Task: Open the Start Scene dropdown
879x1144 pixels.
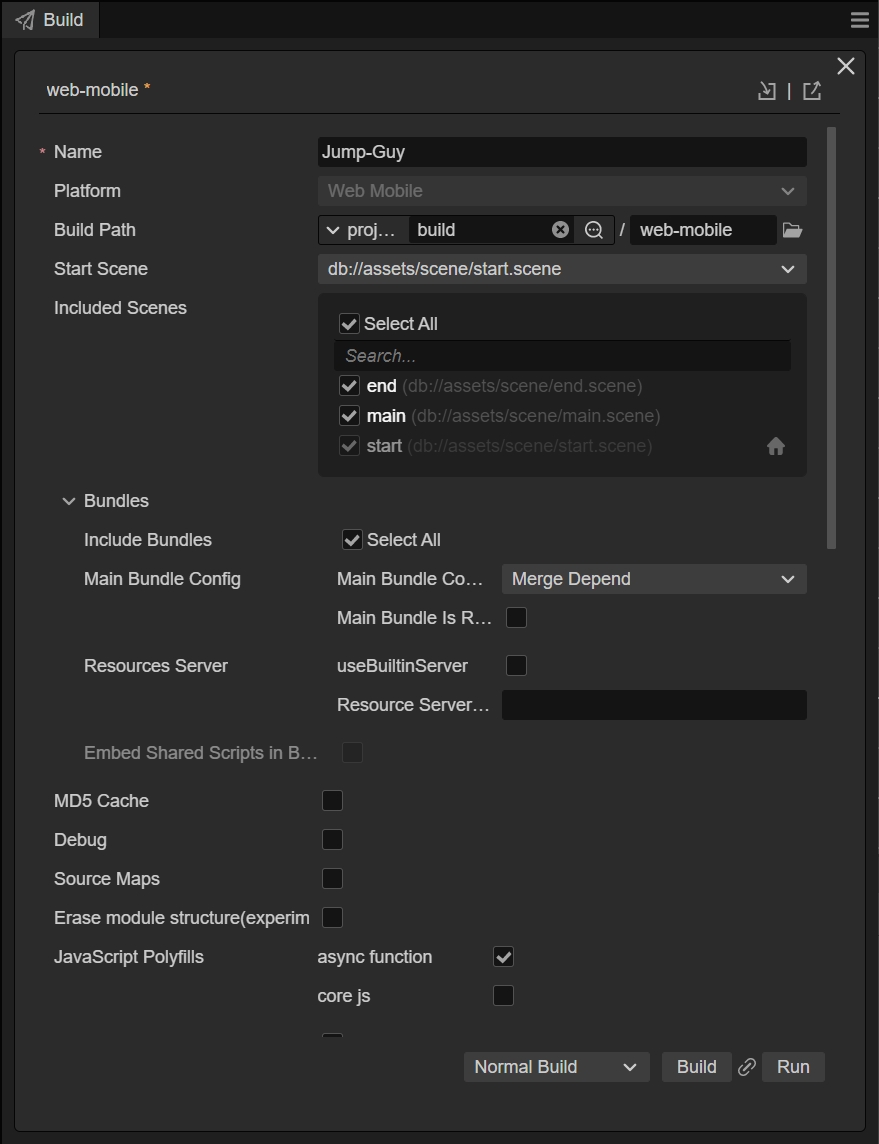Action: tap(562, 269)
